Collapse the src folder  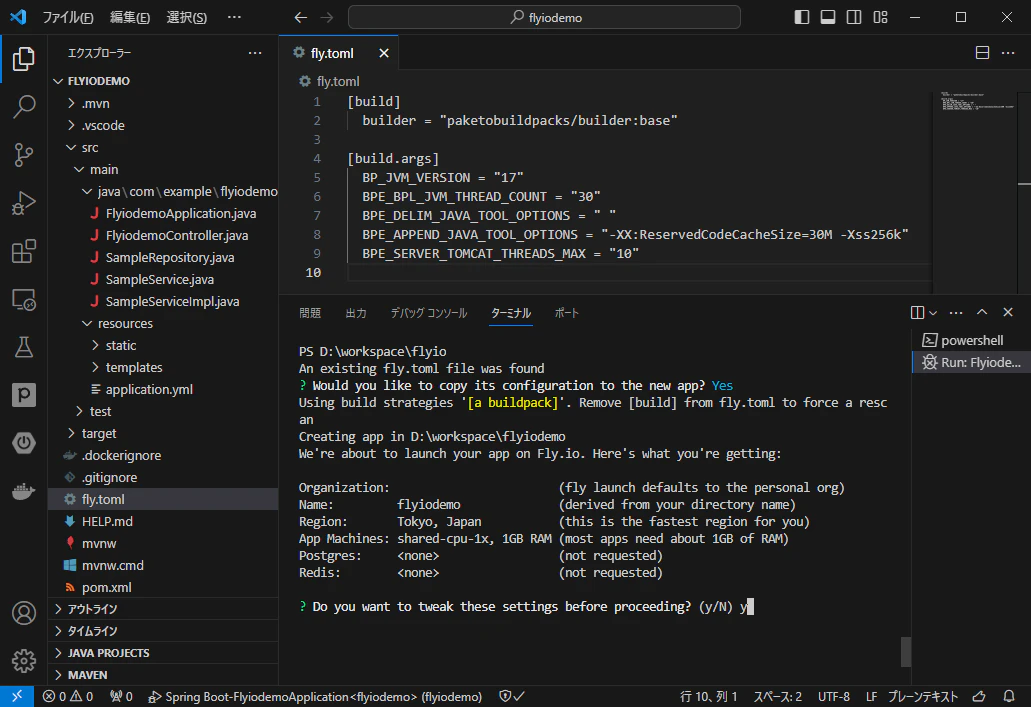tap(72, 147)
